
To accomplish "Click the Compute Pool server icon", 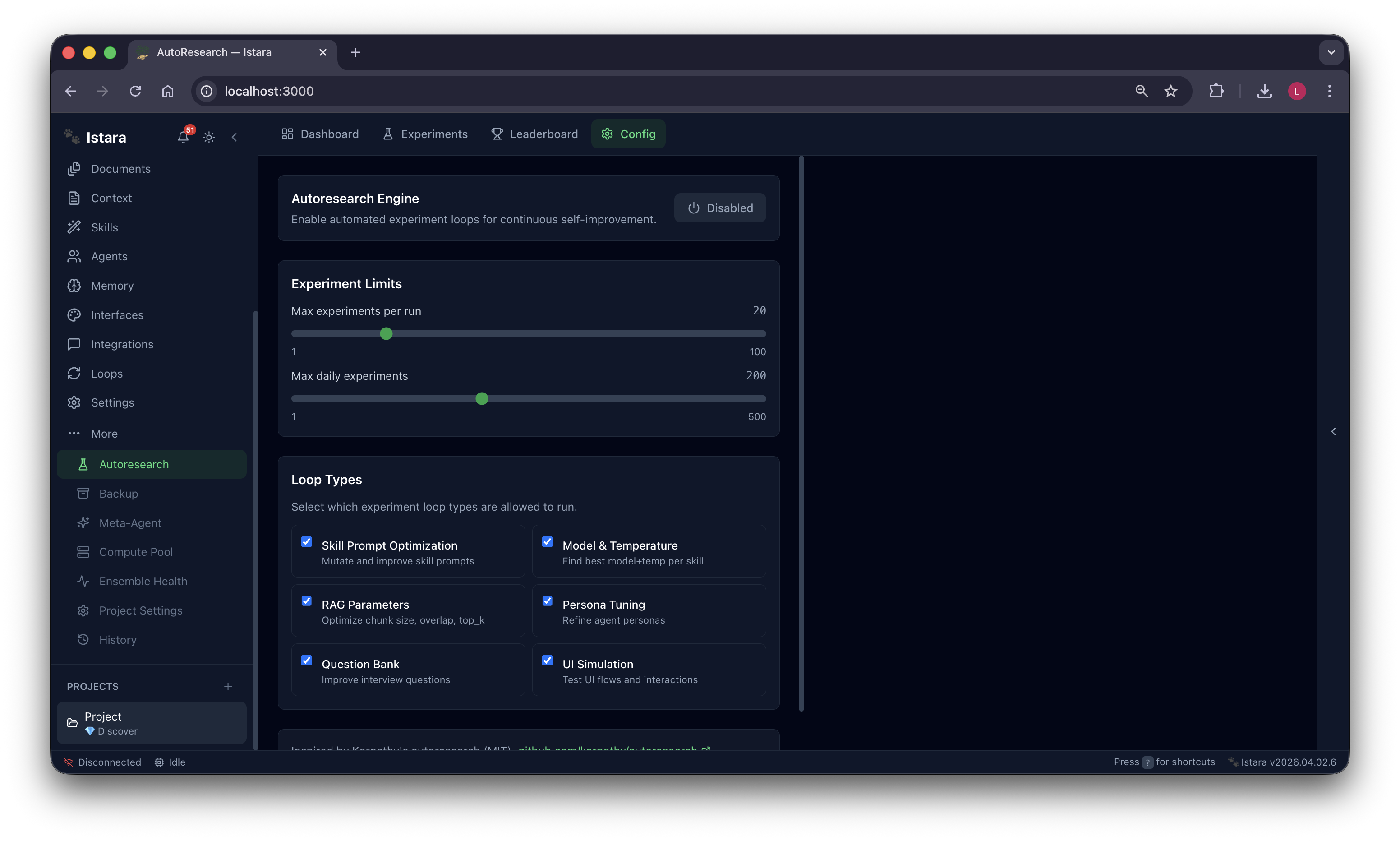I will click(83, 552).
